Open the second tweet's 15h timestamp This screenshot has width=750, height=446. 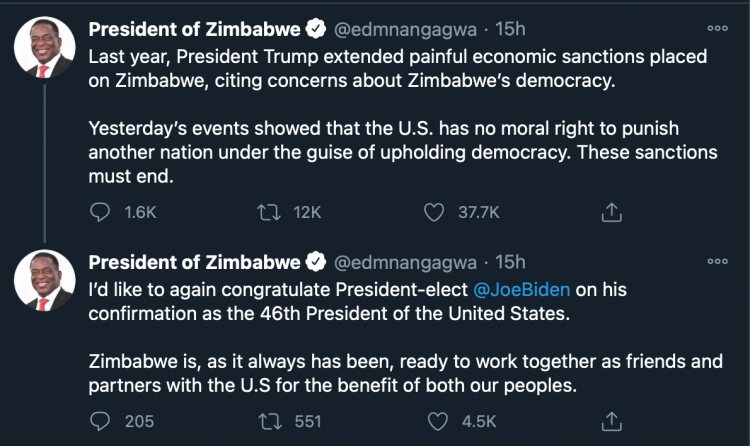[x=510, y=262]
